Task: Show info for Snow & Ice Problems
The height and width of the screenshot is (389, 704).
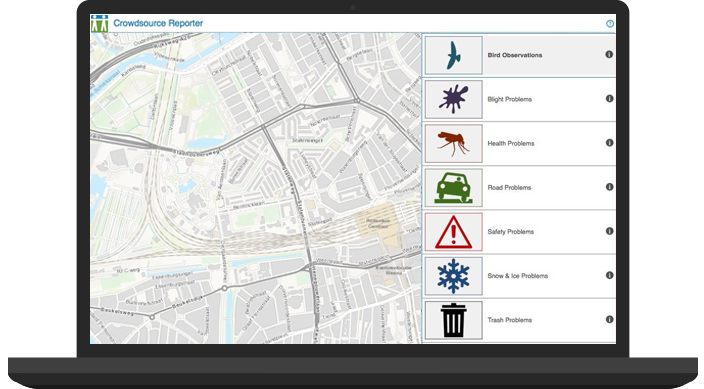Action: click(x=609, y=275)
